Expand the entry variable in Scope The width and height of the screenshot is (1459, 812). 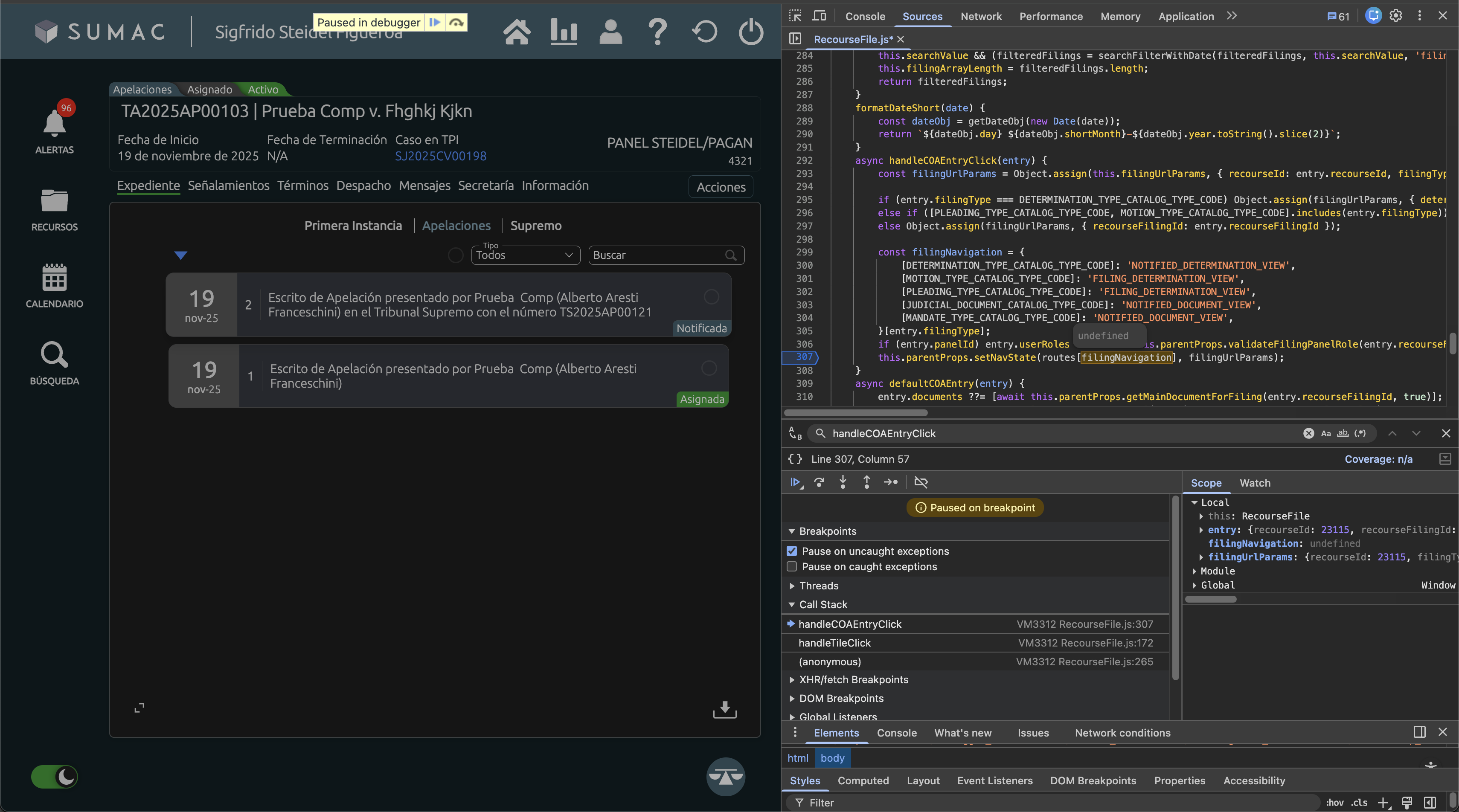tap(1201, 529)
